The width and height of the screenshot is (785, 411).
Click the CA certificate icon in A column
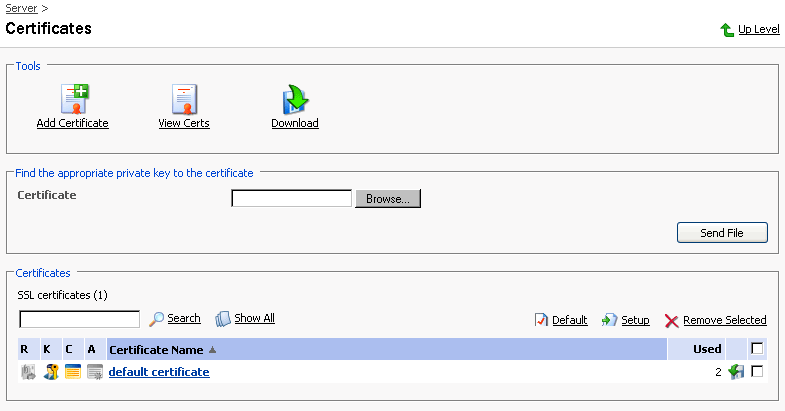[x=94, y=372]
